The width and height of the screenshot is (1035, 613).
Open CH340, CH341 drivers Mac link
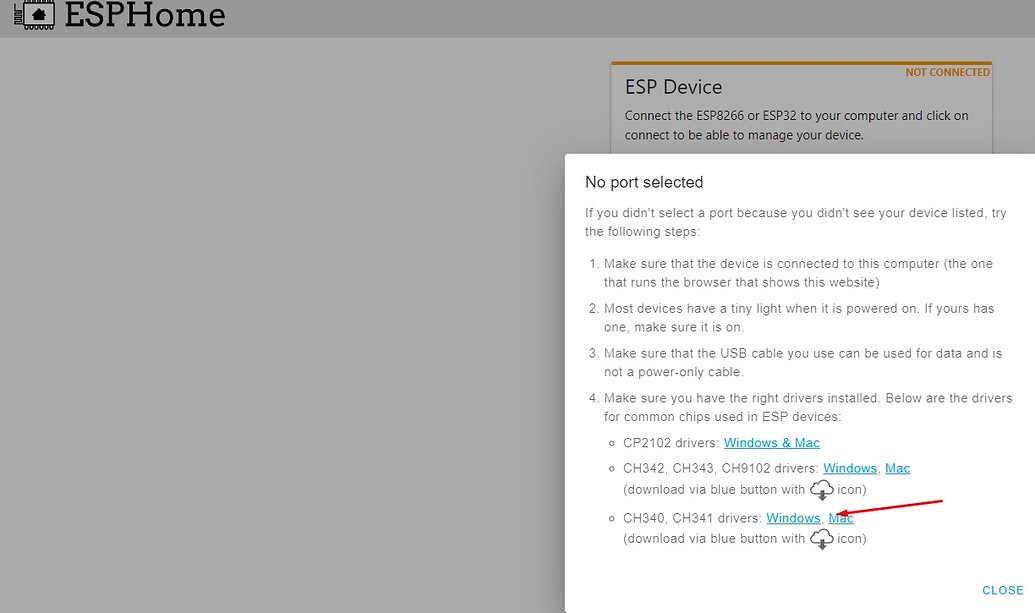(841, 518)
